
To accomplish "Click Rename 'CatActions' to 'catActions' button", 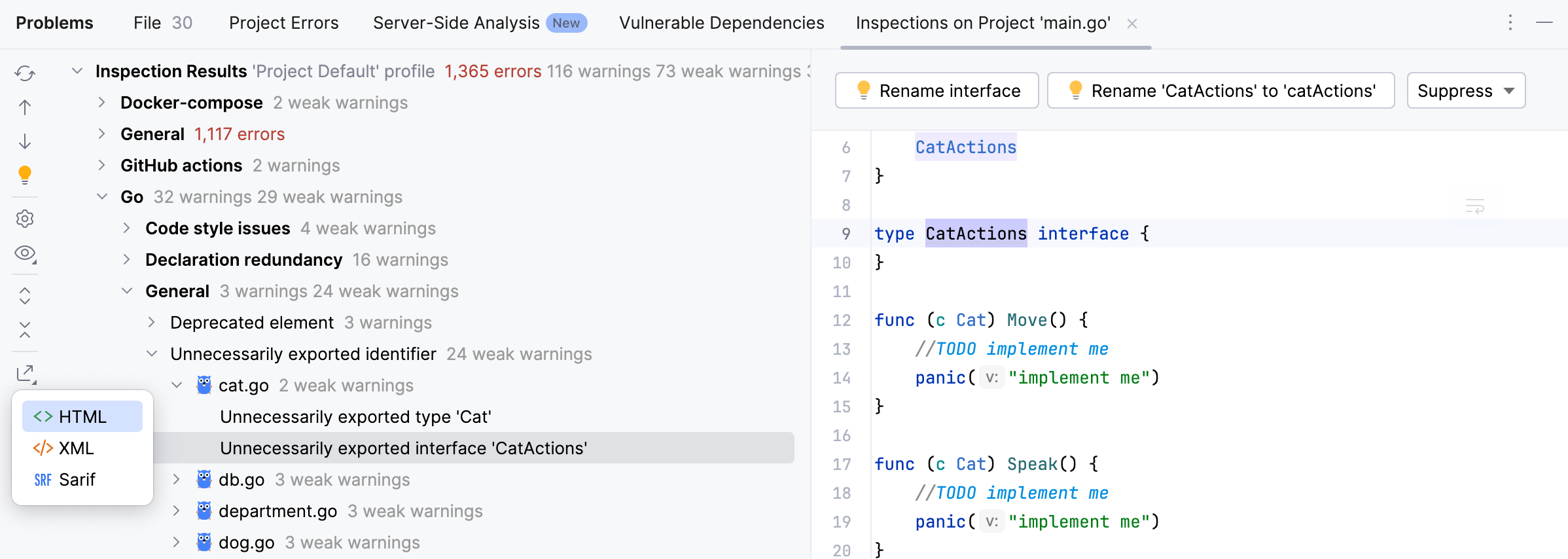I will coord(1221,91).
